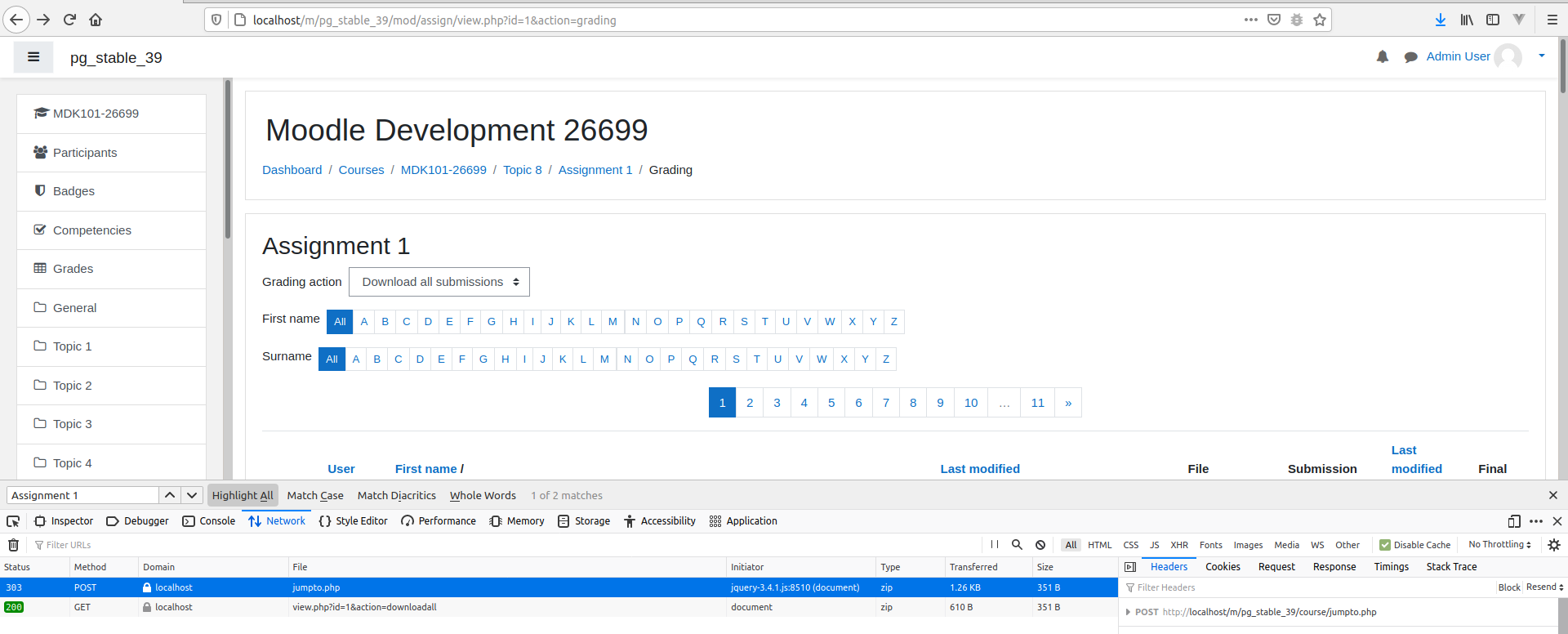1568x634 pixels.
Task: Jump to the last page with the » link
Action: click(1068, 403)
